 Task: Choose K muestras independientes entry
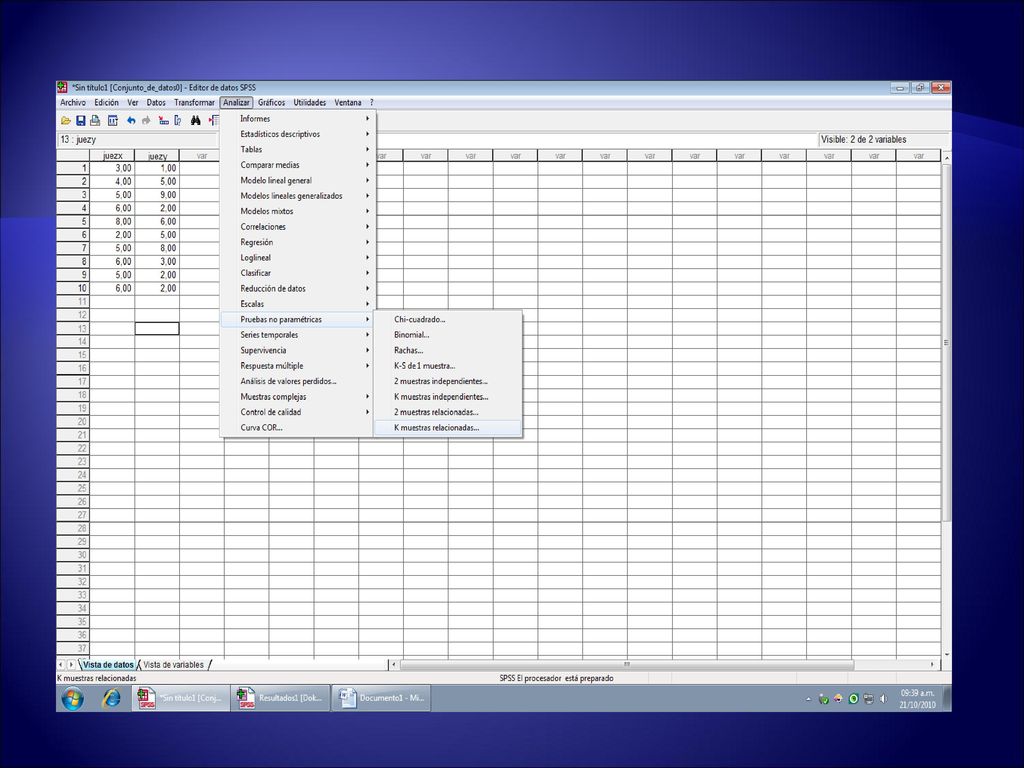tap(448, 397)
